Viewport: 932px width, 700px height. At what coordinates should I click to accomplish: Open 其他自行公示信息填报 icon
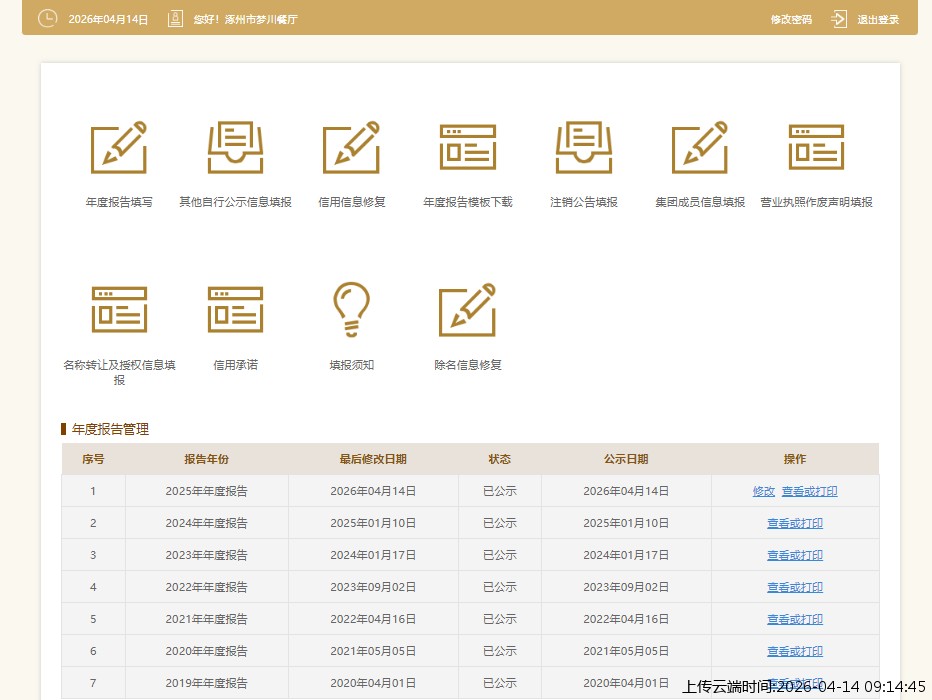[235, 148]
